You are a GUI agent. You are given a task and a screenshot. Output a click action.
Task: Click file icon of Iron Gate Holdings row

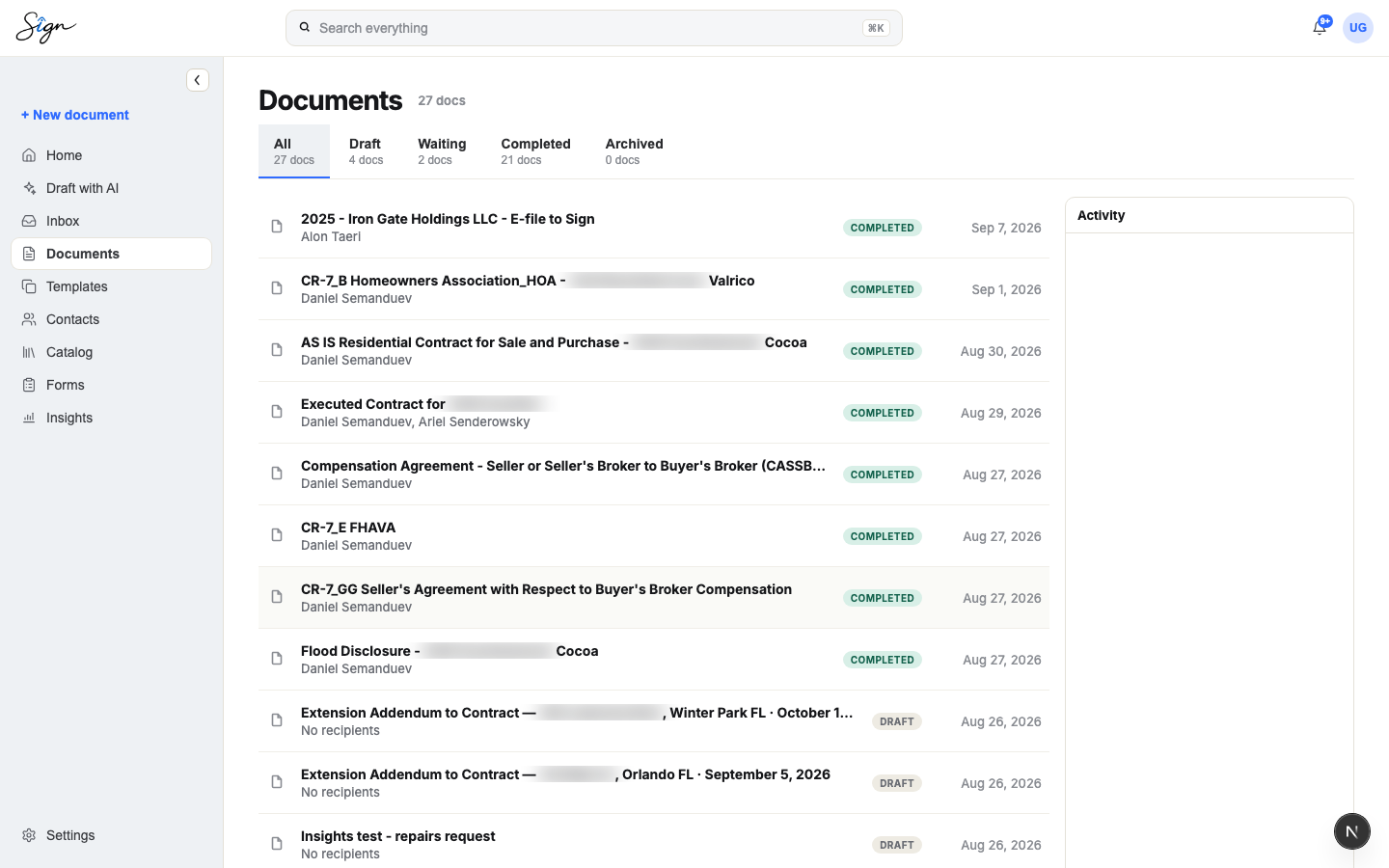tap(277, 227)
